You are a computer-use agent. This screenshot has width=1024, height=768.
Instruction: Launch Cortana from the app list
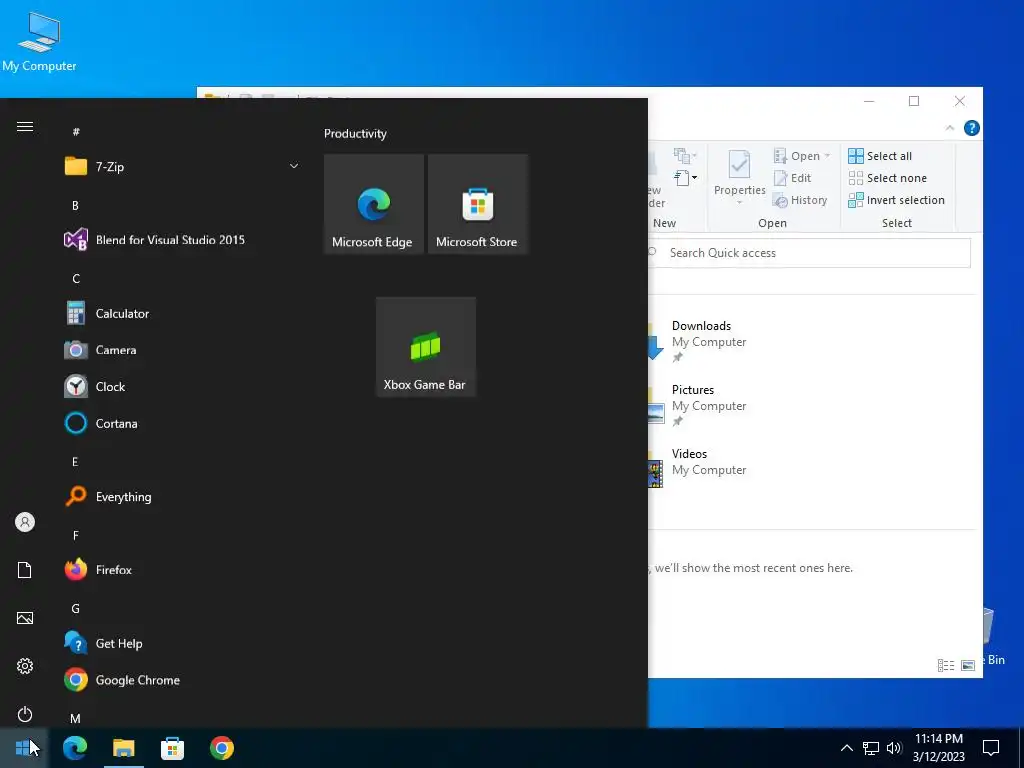(x=182, y=423)
